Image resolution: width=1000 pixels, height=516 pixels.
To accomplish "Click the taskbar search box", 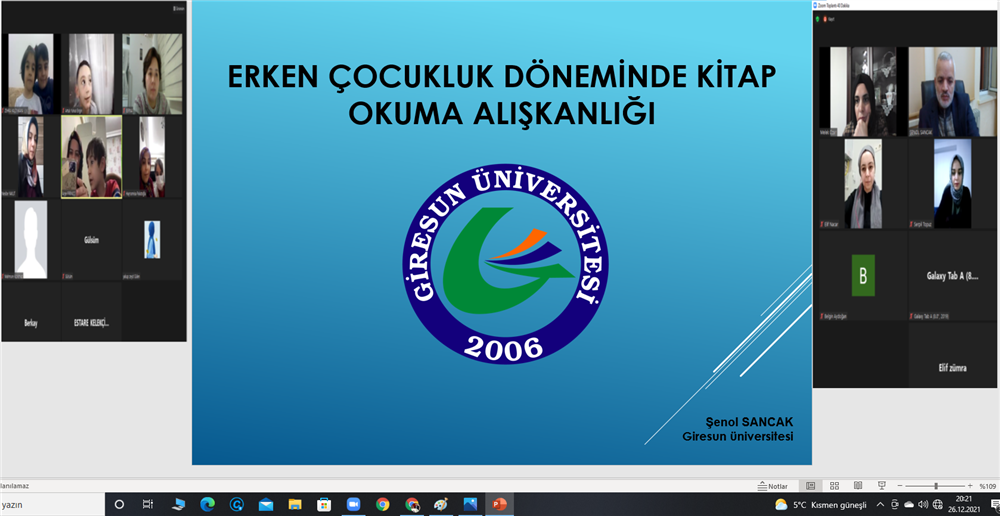I will pos(52,505).
